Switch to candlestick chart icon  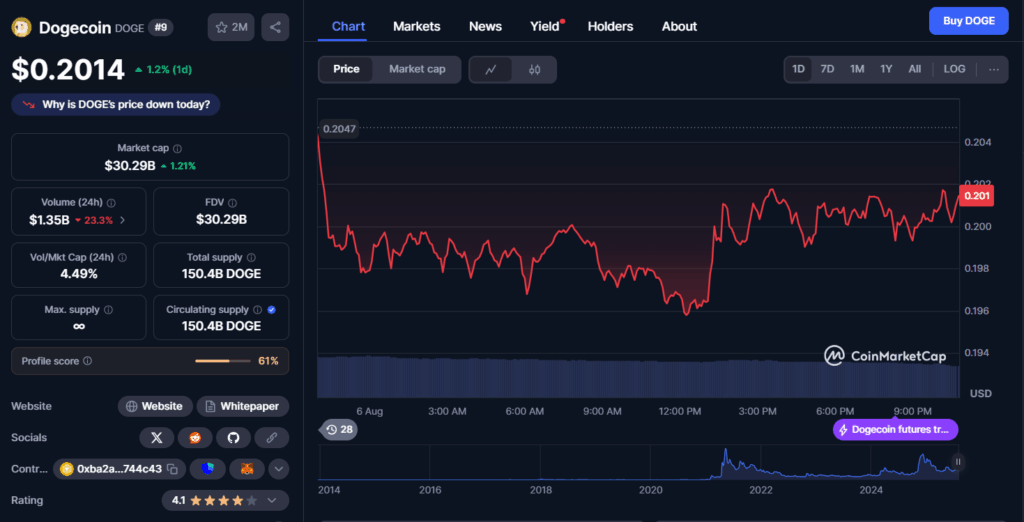[x=534, y=69]
